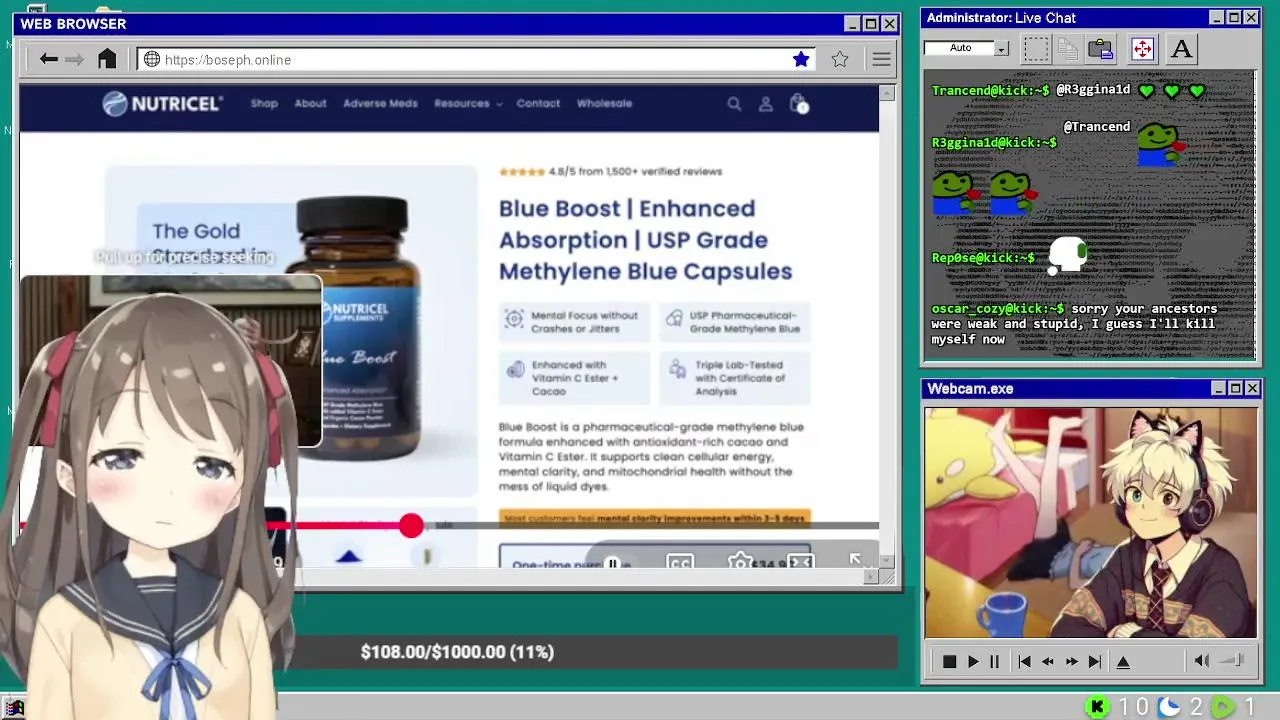Pause the overlay video player
Viewport: 1280px width, 720px height.
pyautogui.click(x=613, y=564)
